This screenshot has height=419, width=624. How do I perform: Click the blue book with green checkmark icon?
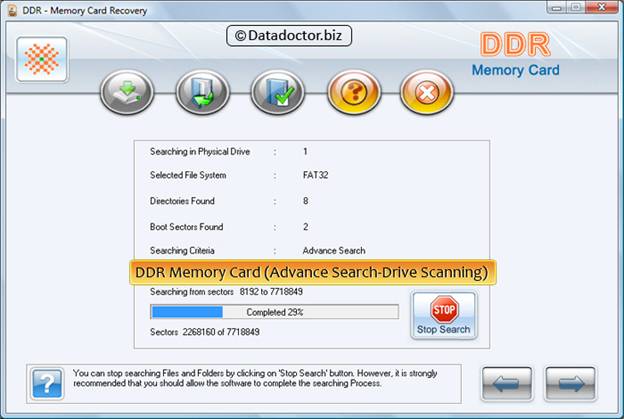point(278,92)
